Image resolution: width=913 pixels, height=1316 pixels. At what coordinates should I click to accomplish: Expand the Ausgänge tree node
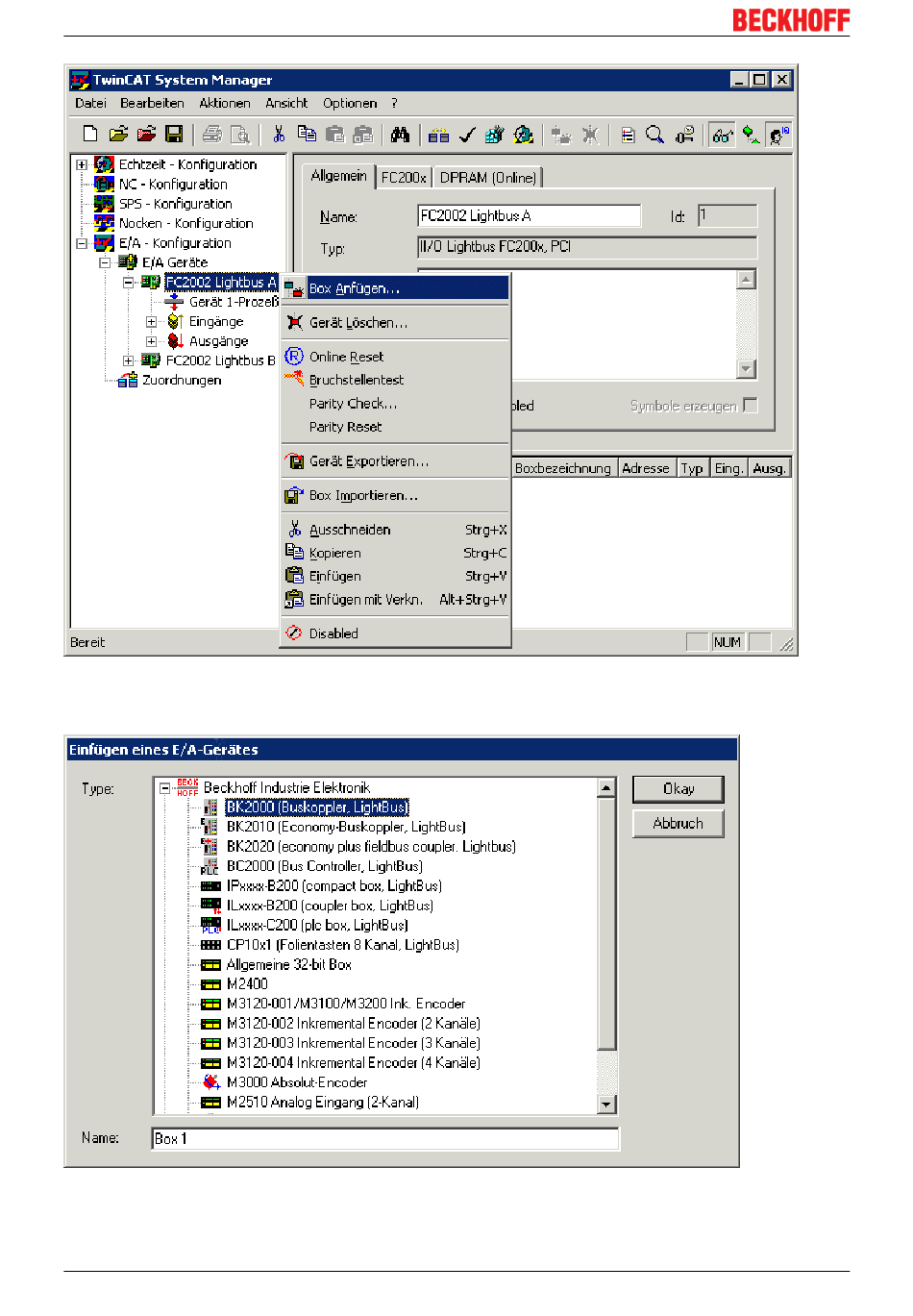tap(151, 341)
